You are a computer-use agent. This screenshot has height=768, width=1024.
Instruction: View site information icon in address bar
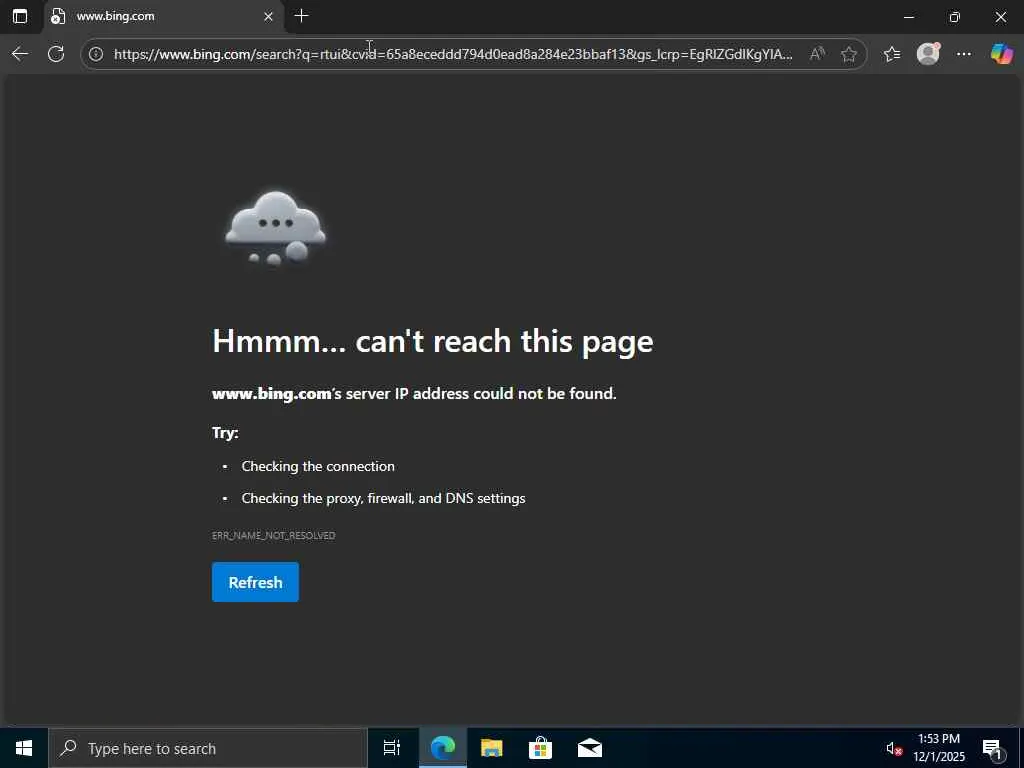pos(96,54)
